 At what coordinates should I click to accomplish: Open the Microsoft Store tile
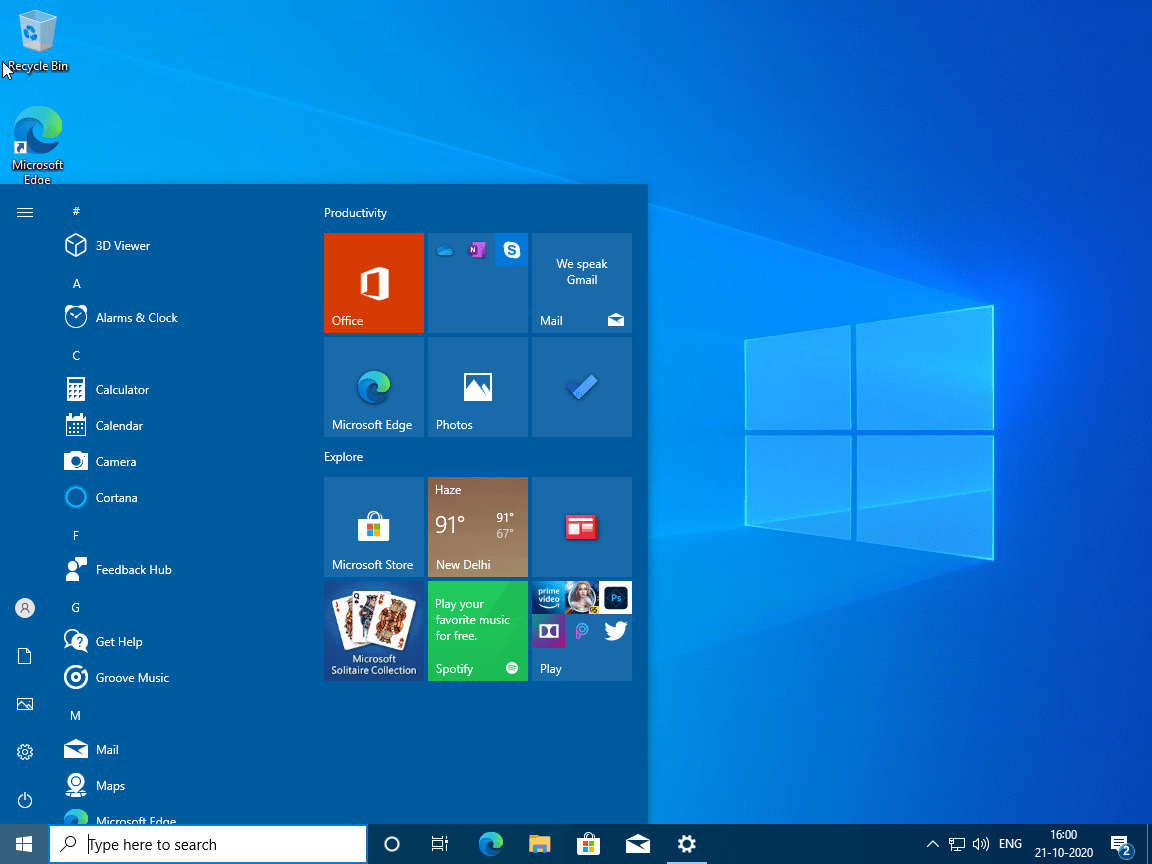point(373,527)
